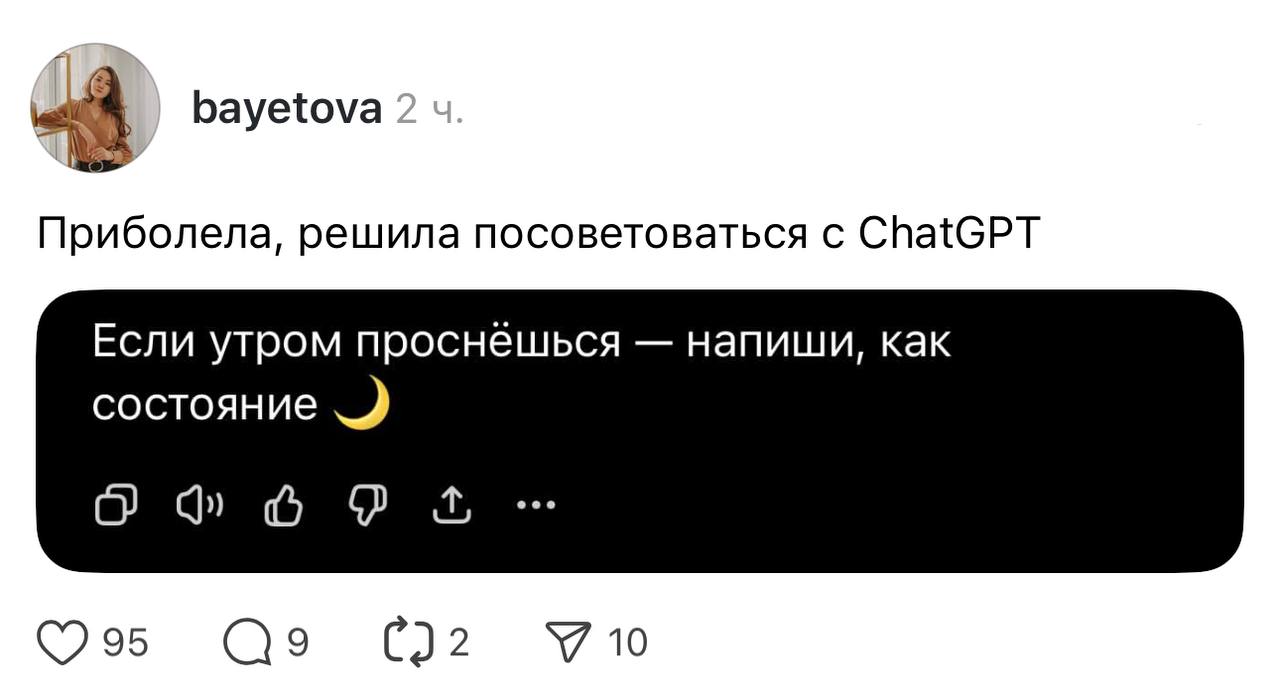The width and height of the screenshot is (1280, 694).
Task: Click the '2 ч.' post timestamp
Action: [x=429, y=109]
